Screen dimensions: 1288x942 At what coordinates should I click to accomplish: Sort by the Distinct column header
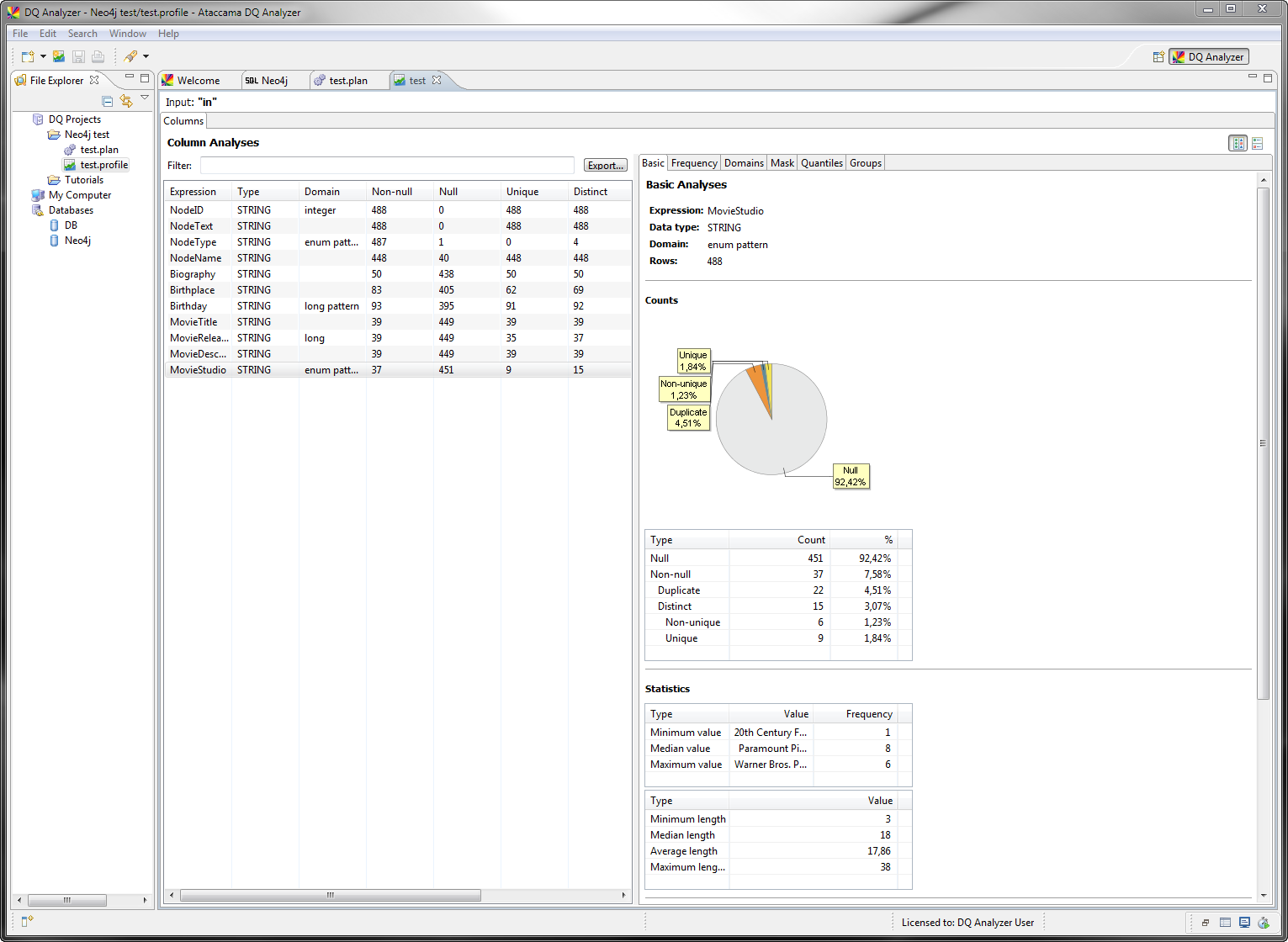[x=599, y=192]
